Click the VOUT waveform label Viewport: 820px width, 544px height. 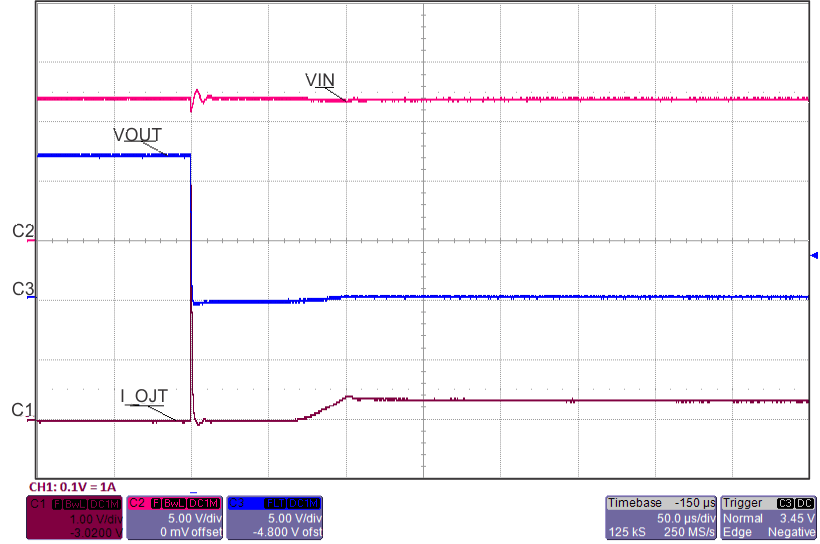pos(138,135)
